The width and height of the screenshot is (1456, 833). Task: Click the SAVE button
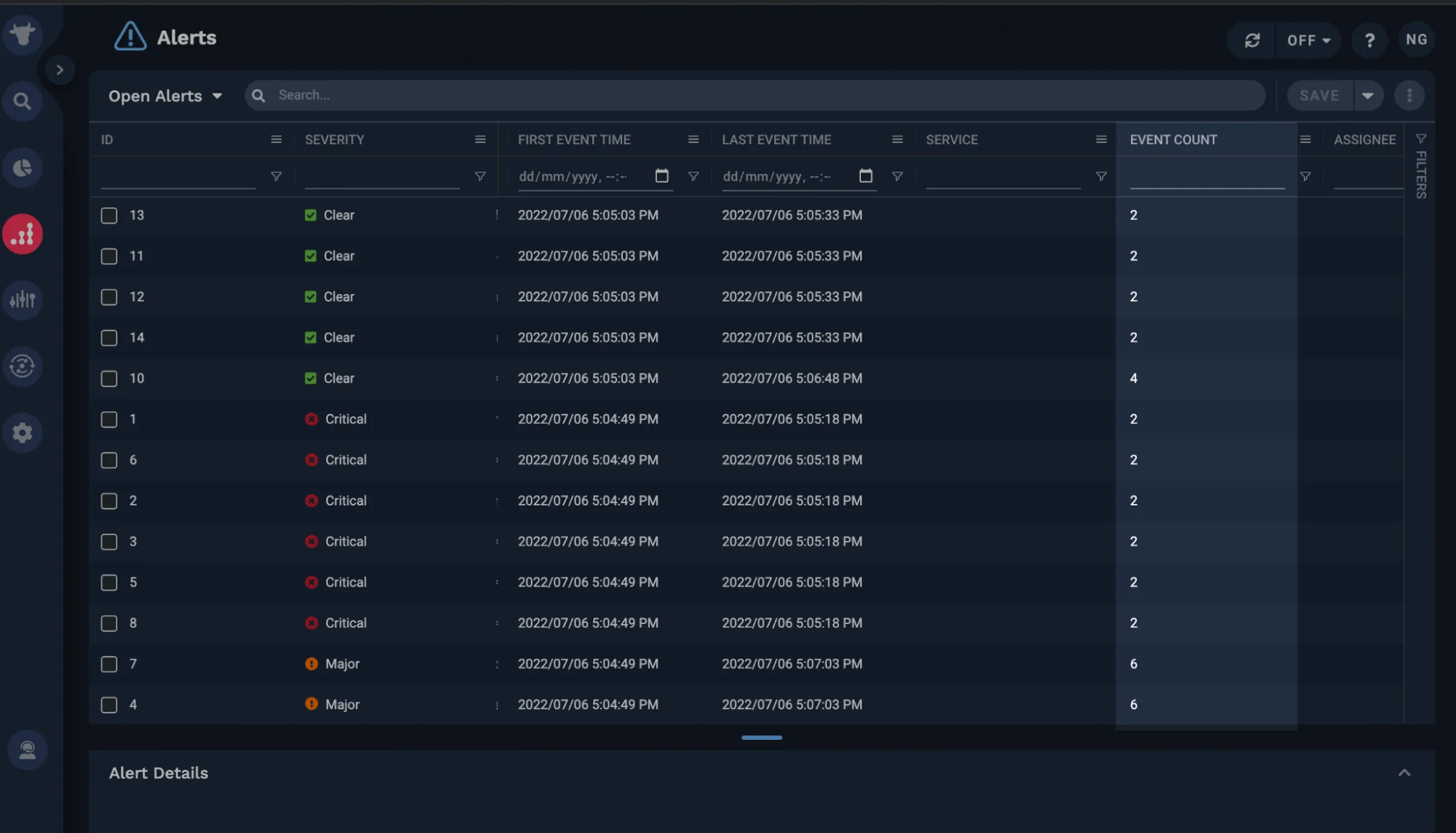[1319, 95]
